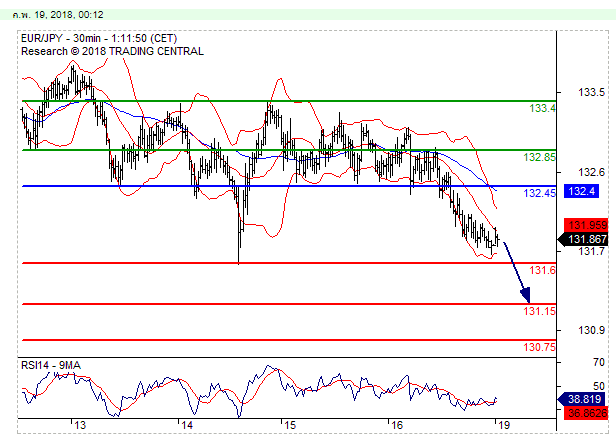The image size is (616, 445).
Task: Click the date axis label 13
Action: (x=80, y=425)
